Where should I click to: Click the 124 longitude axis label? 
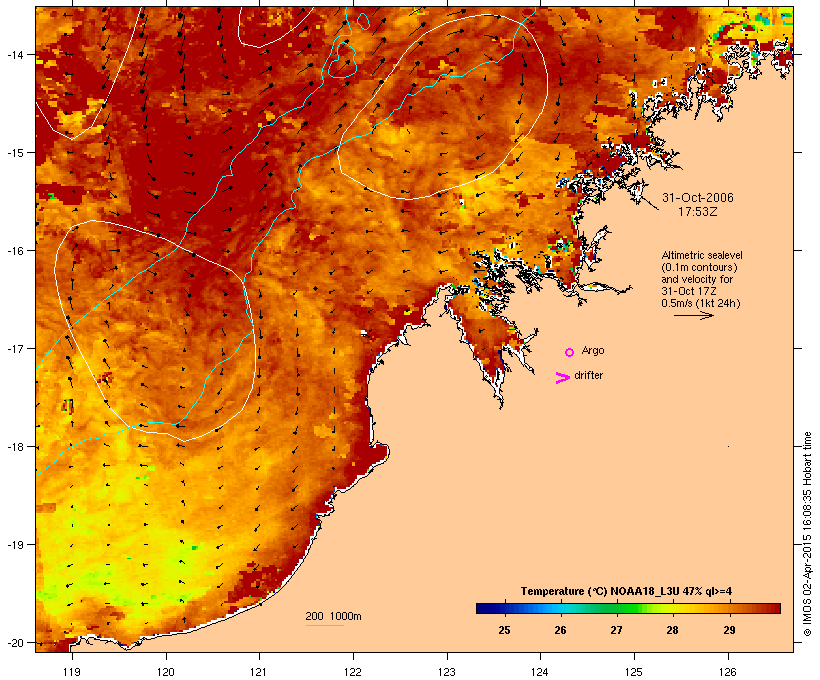(x=540, y=672)
